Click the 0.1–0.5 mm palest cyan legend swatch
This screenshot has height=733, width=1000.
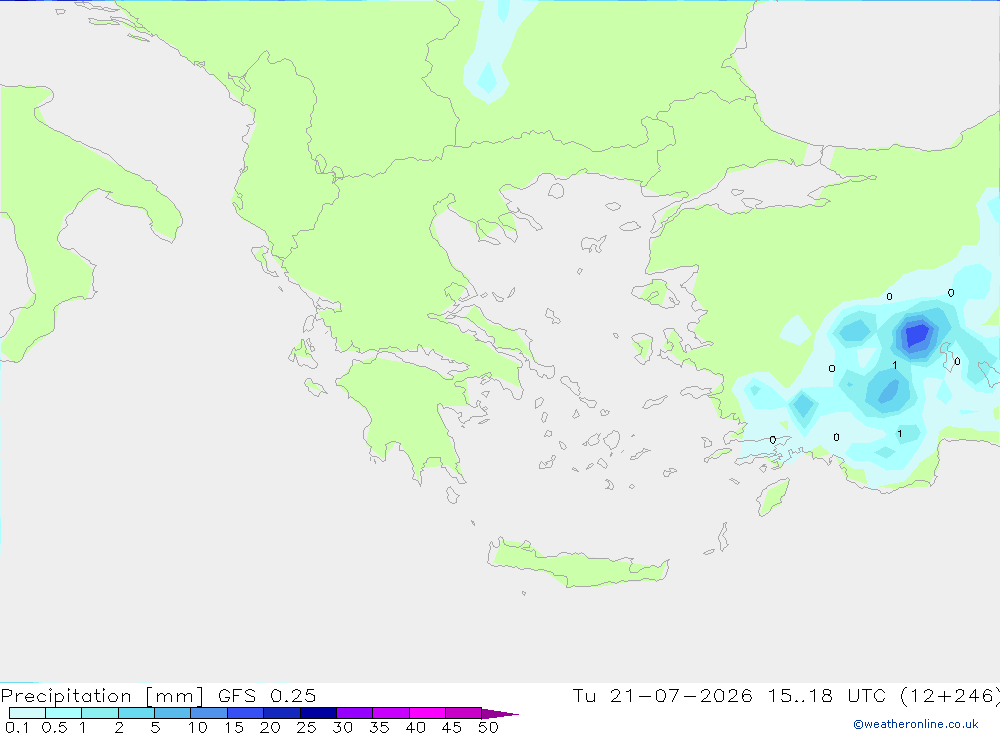[x=27, y=713]
